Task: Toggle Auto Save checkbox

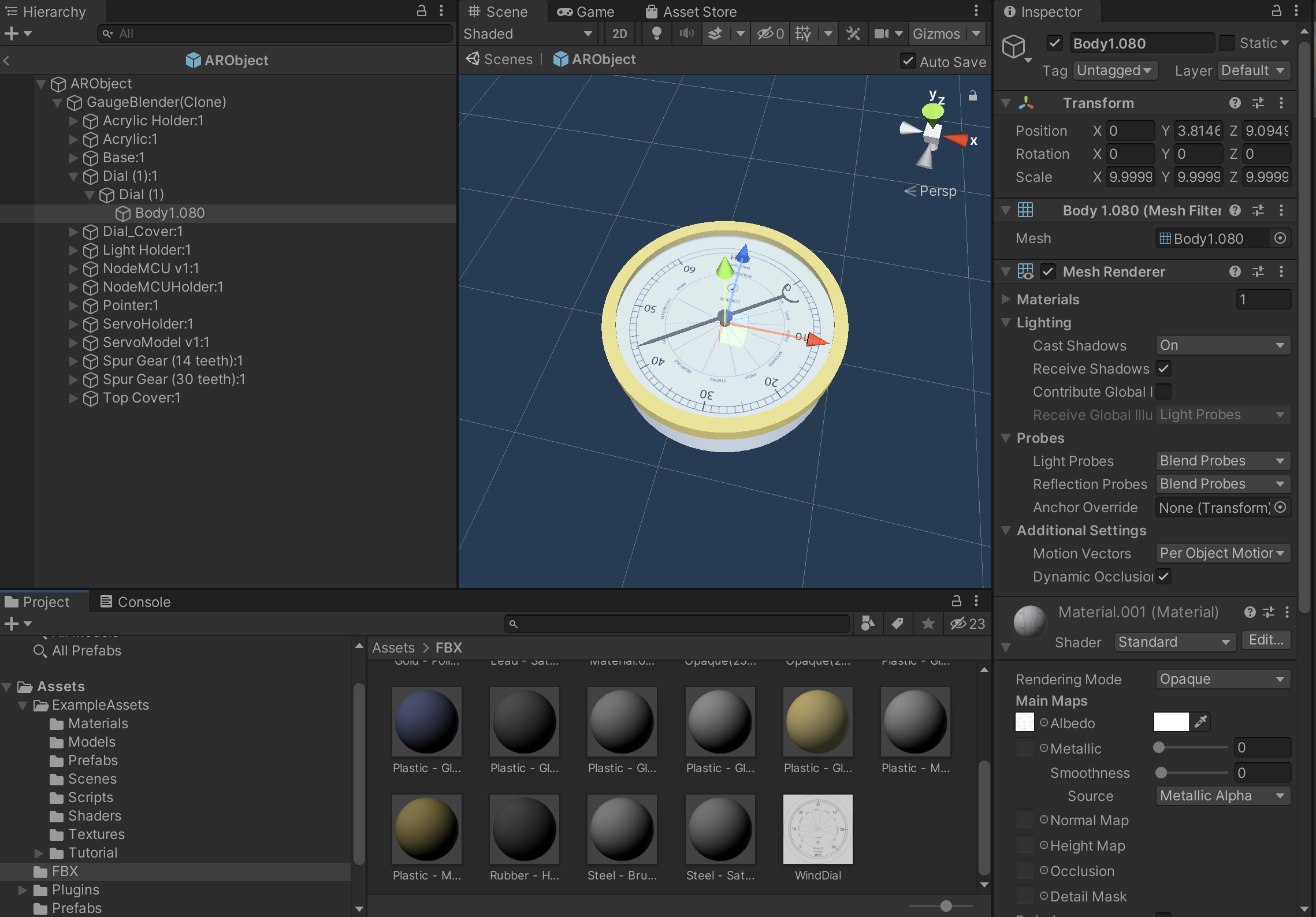Action: point(908,61)
